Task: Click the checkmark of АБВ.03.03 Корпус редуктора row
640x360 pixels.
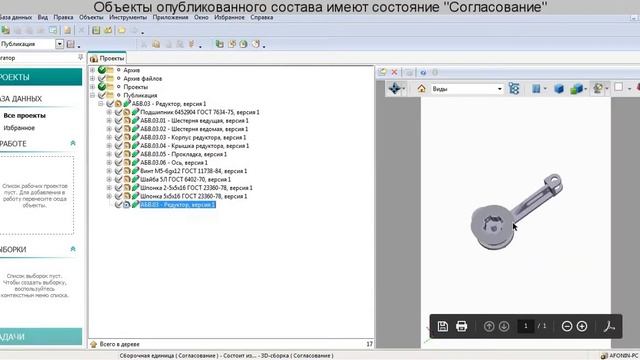Action: tap(118, 137)
